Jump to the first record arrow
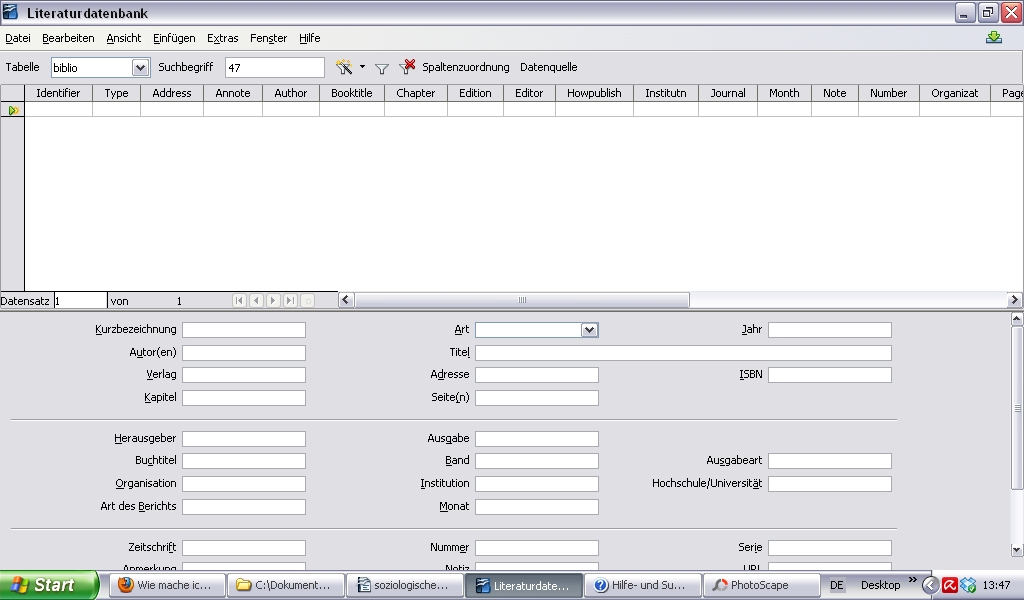 [239, 299]
